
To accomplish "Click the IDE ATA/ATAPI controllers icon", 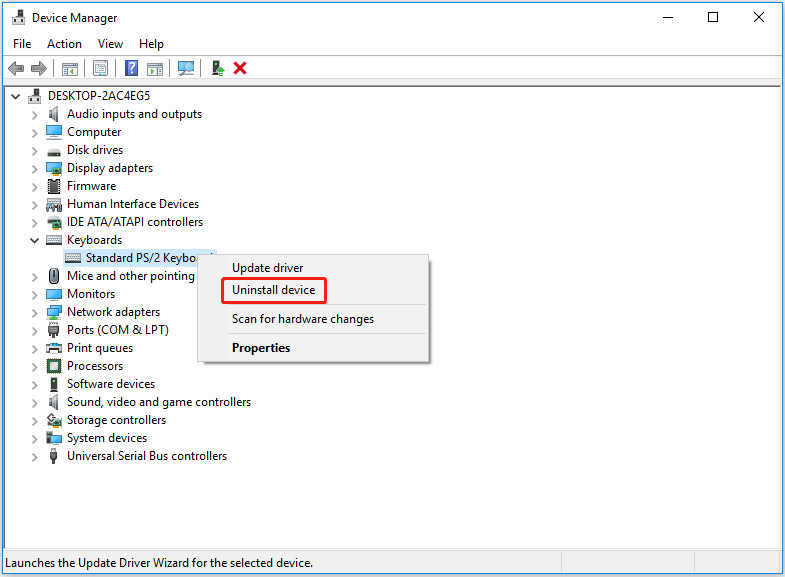I will pyautogui.click(x=54, y=222).
